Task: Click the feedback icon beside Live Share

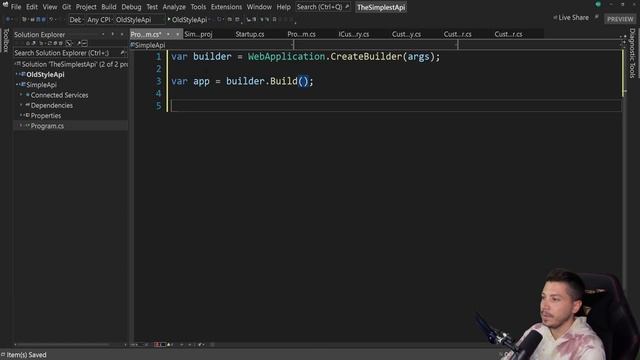Action: coord(596,17)
